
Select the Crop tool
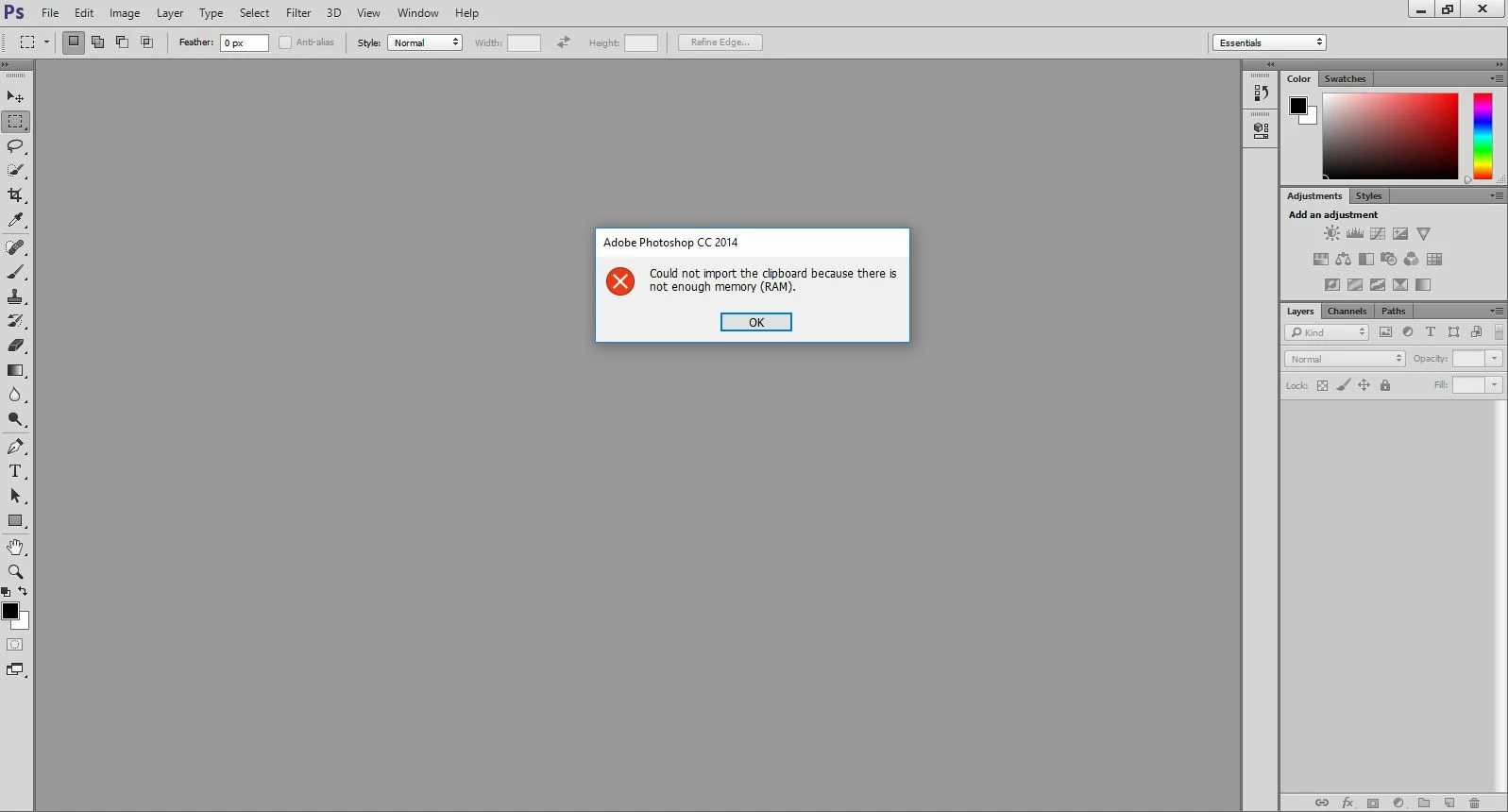[x=15, y=195]
